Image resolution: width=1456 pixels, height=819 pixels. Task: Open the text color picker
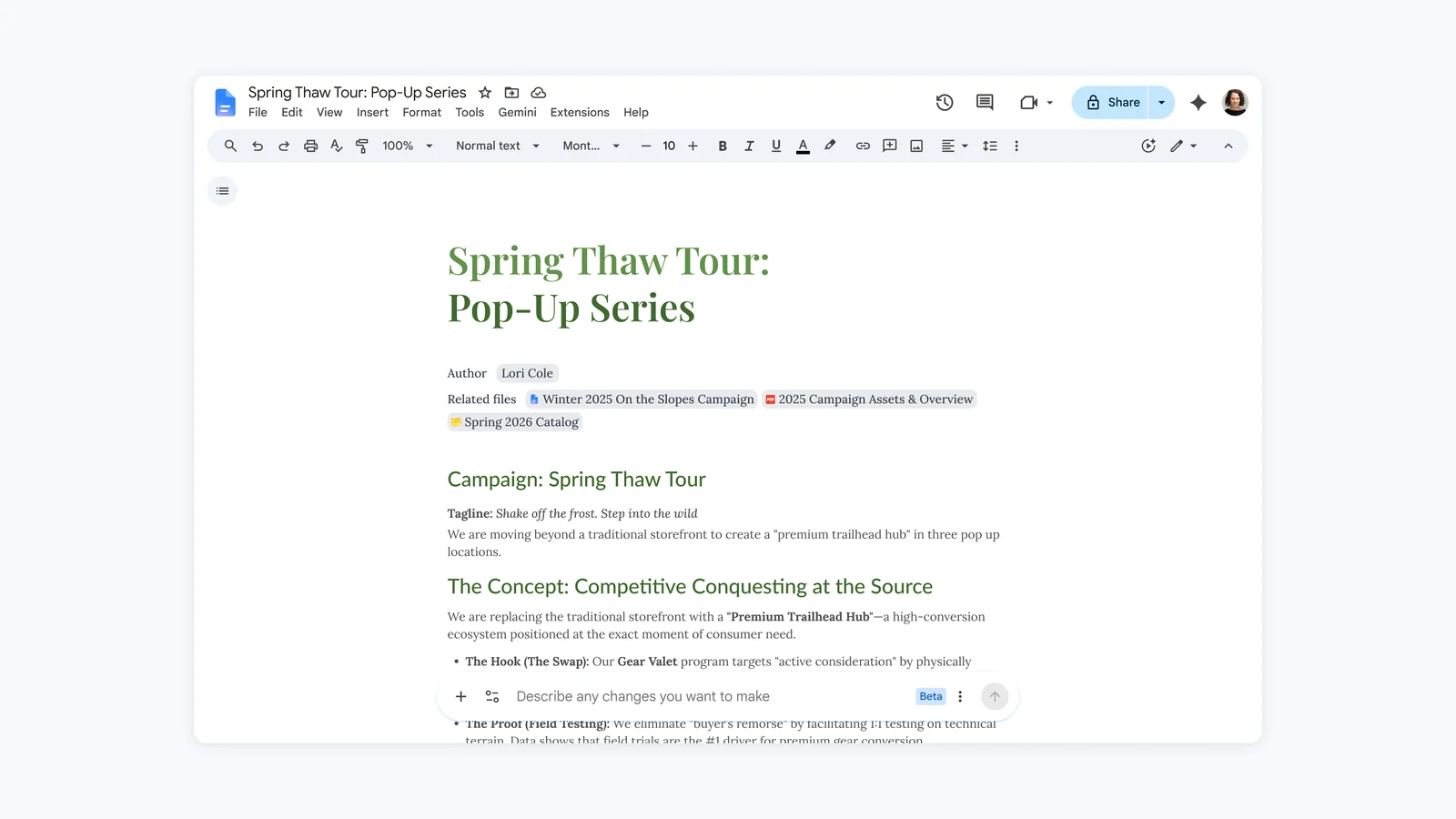click(x=803, y=146)
